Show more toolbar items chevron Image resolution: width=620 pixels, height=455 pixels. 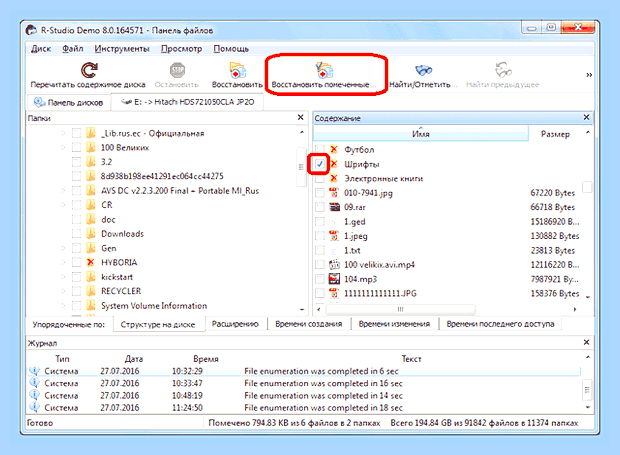pos(589,75)
